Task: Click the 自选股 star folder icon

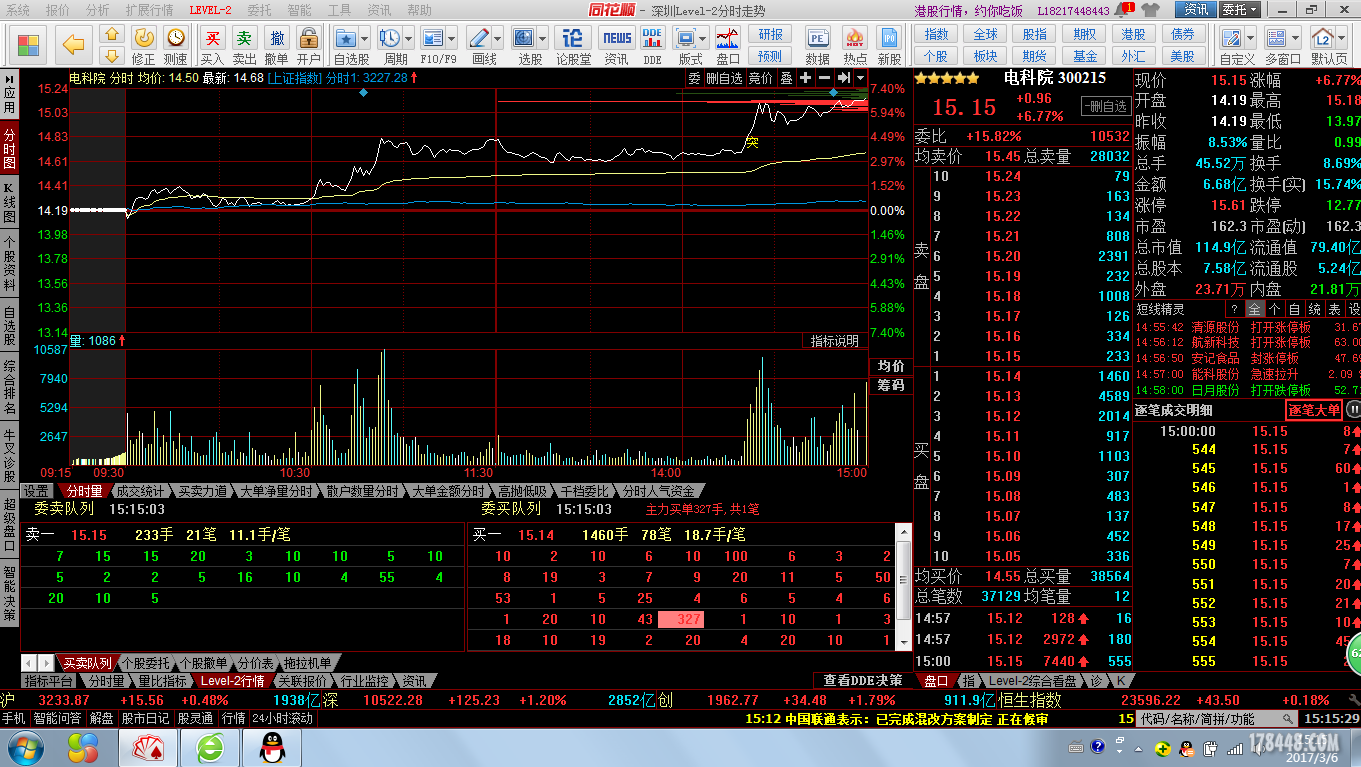Action: [x=346, y=38]
